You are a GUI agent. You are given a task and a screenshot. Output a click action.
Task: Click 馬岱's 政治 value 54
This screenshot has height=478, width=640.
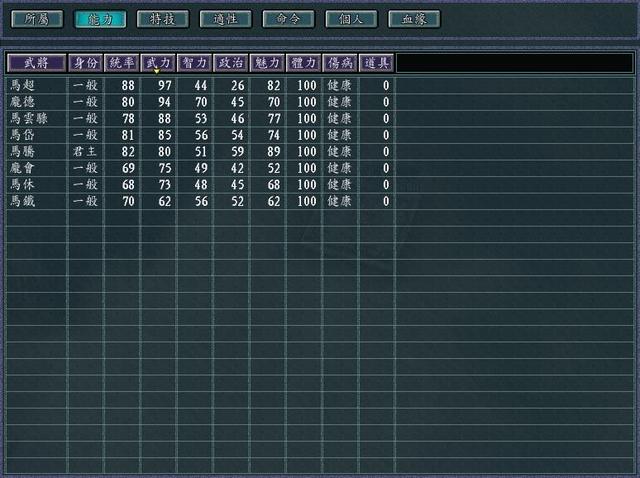click(x=237, y=135)
